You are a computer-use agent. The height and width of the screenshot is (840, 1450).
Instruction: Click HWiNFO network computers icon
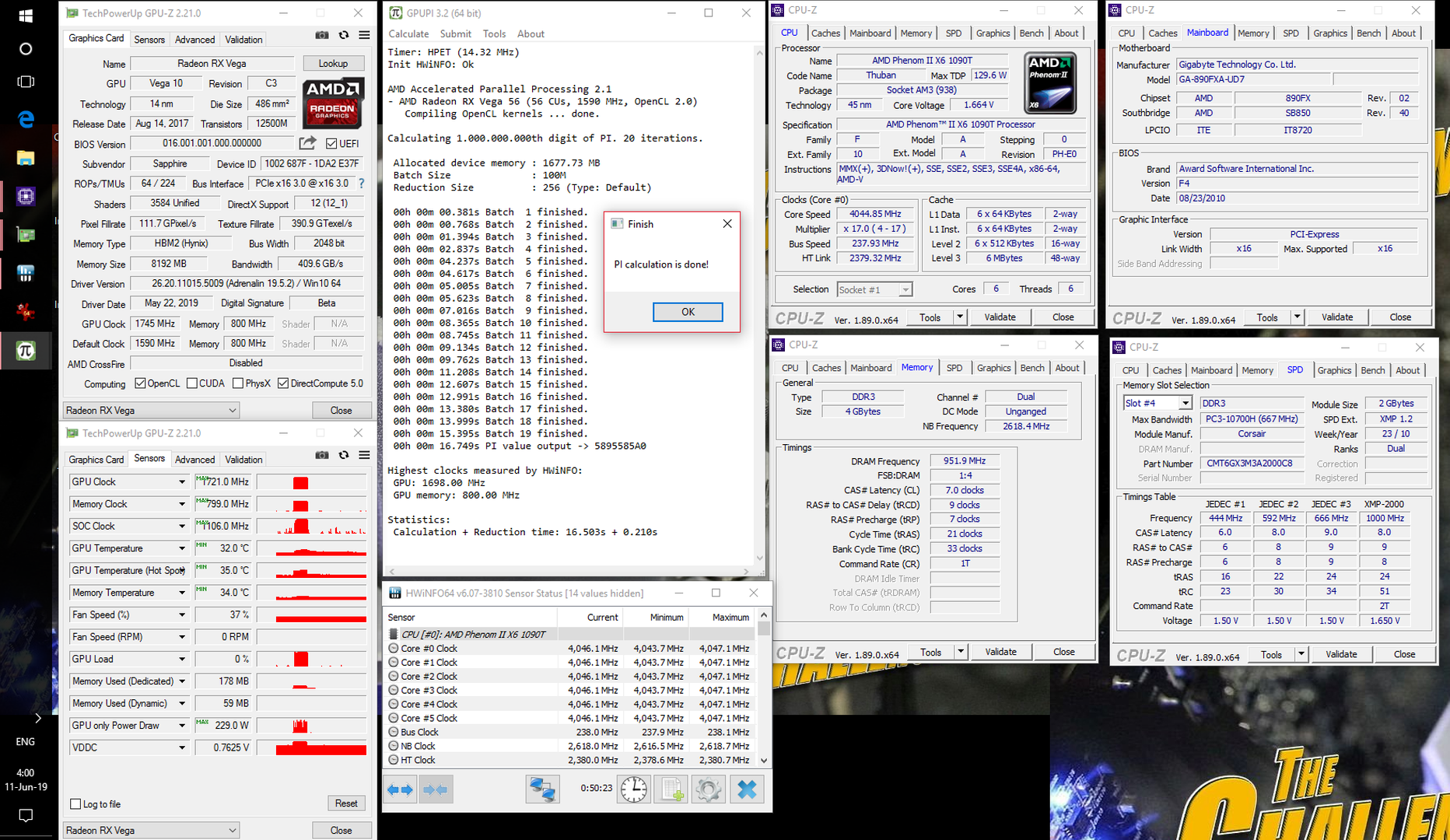pos(542,789)
